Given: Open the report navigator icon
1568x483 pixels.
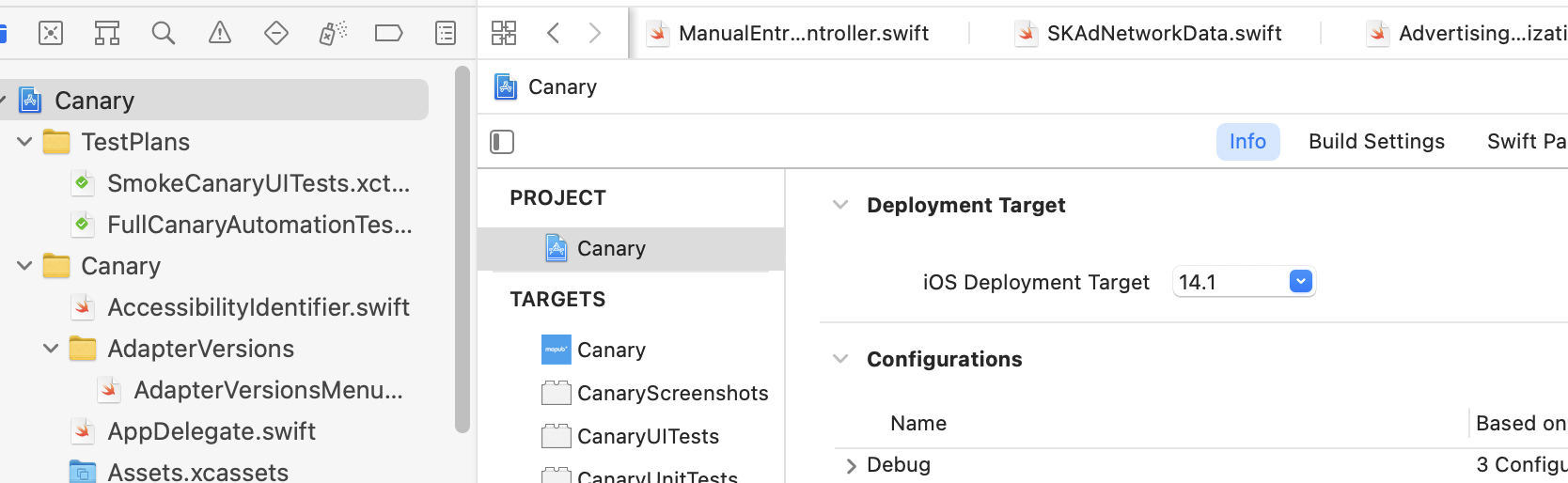Looking at the screenshot, I should point(446,34).
